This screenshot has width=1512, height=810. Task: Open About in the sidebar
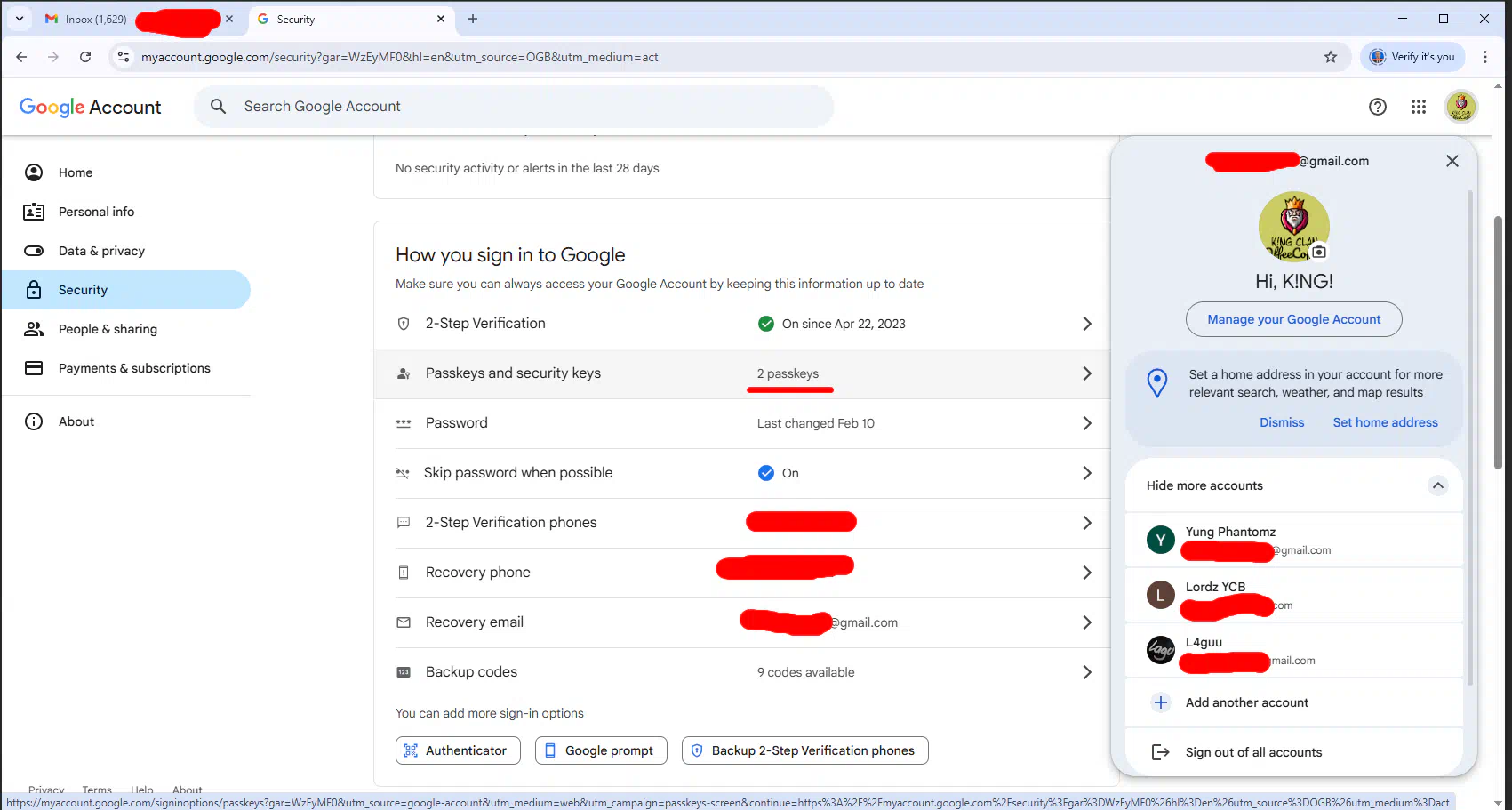point(126,421)
